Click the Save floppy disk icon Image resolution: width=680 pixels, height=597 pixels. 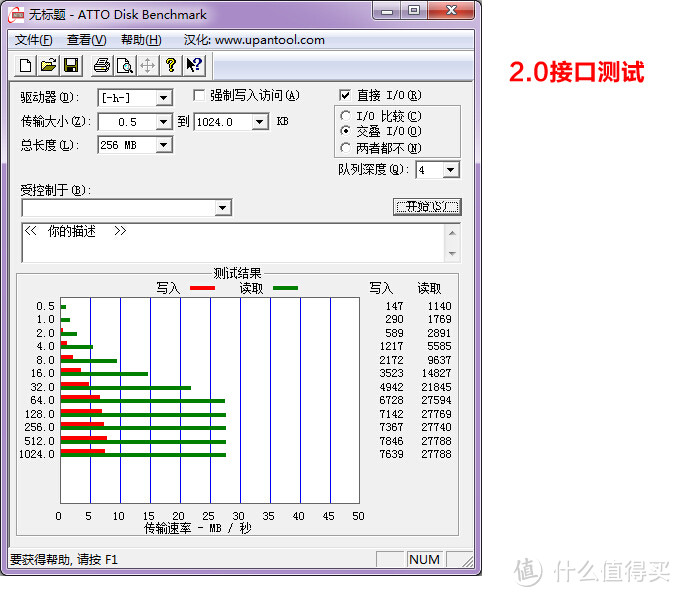pyautogui.click(x=71, y=65)
